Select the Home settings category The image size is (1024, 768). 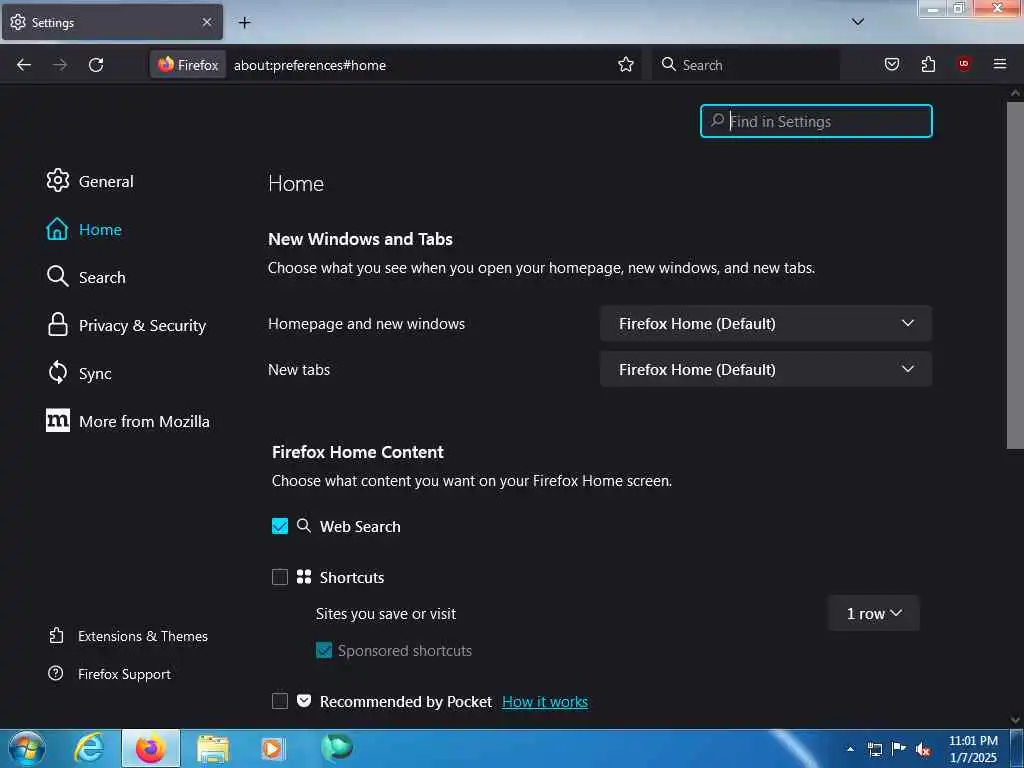(84, 229)
